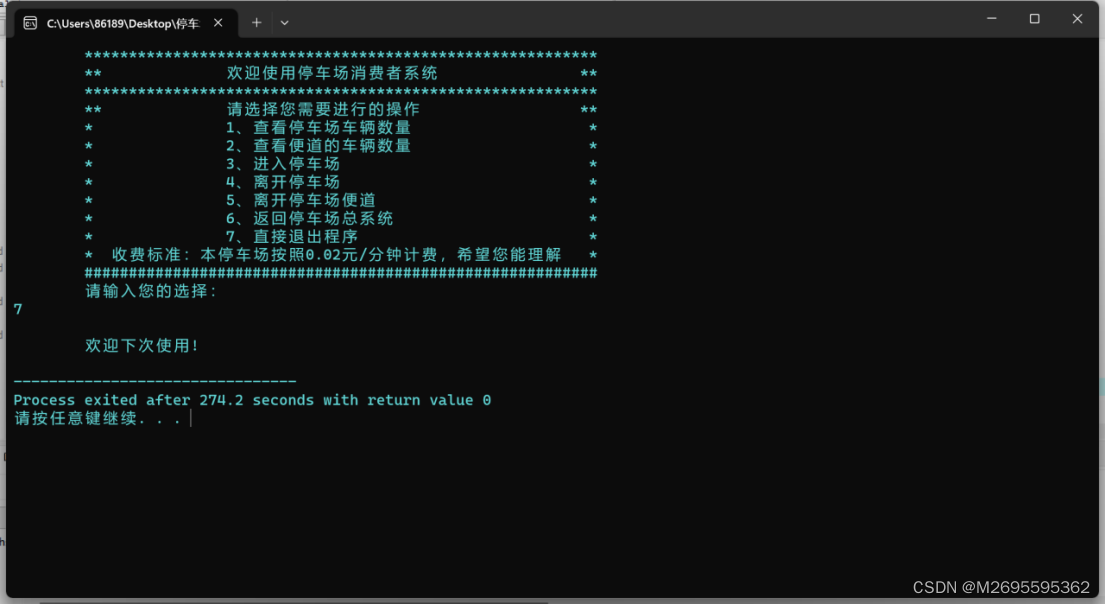Select the C:\Users\86189\Desktop tab
The height and width of the screenshot is (604, 1106).
(x=126, y=23)
